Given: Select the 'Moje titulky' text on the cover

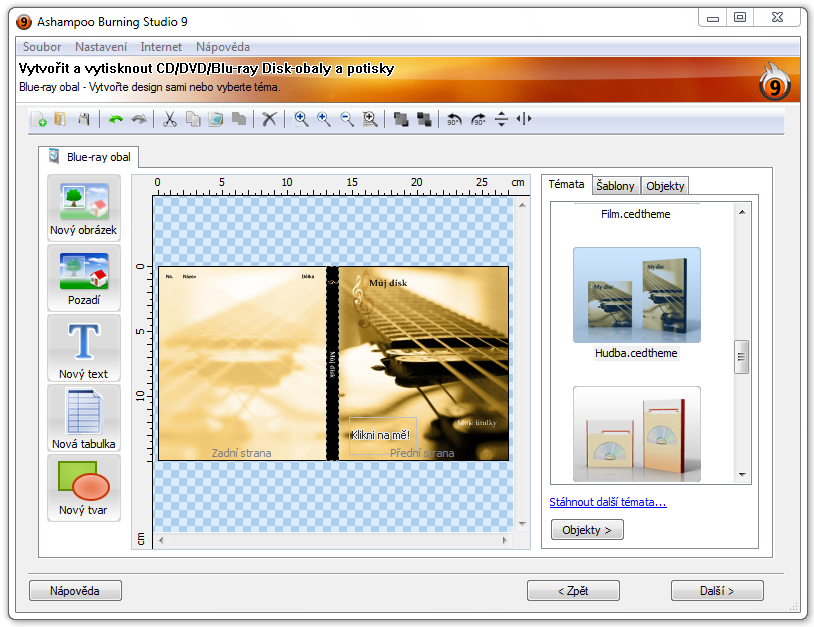Looking at the screenshot, I should (477, 423).
